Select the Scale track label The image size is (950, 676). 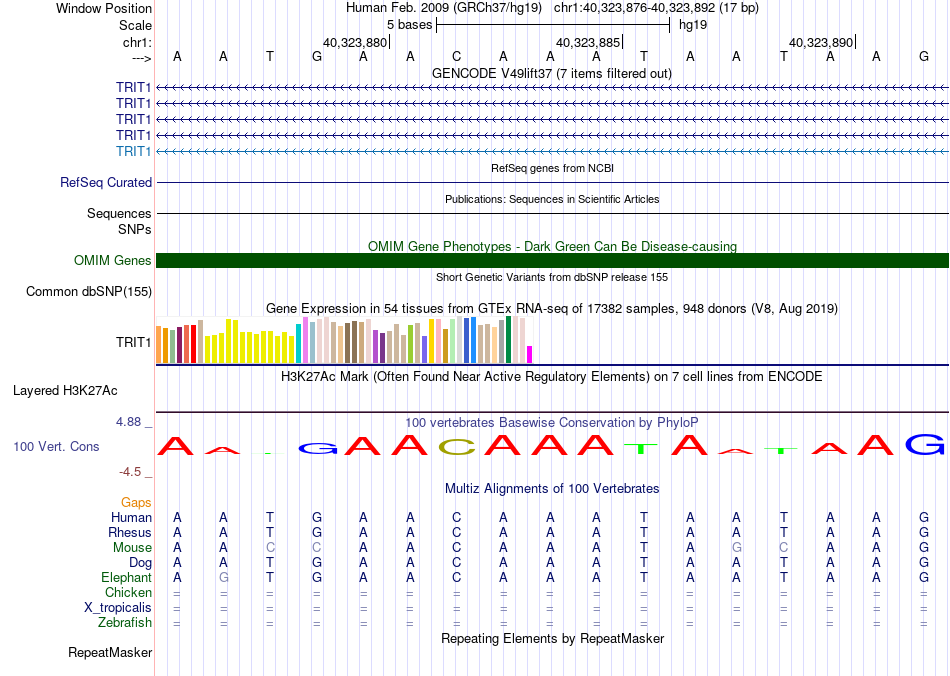tap(135, 25)
